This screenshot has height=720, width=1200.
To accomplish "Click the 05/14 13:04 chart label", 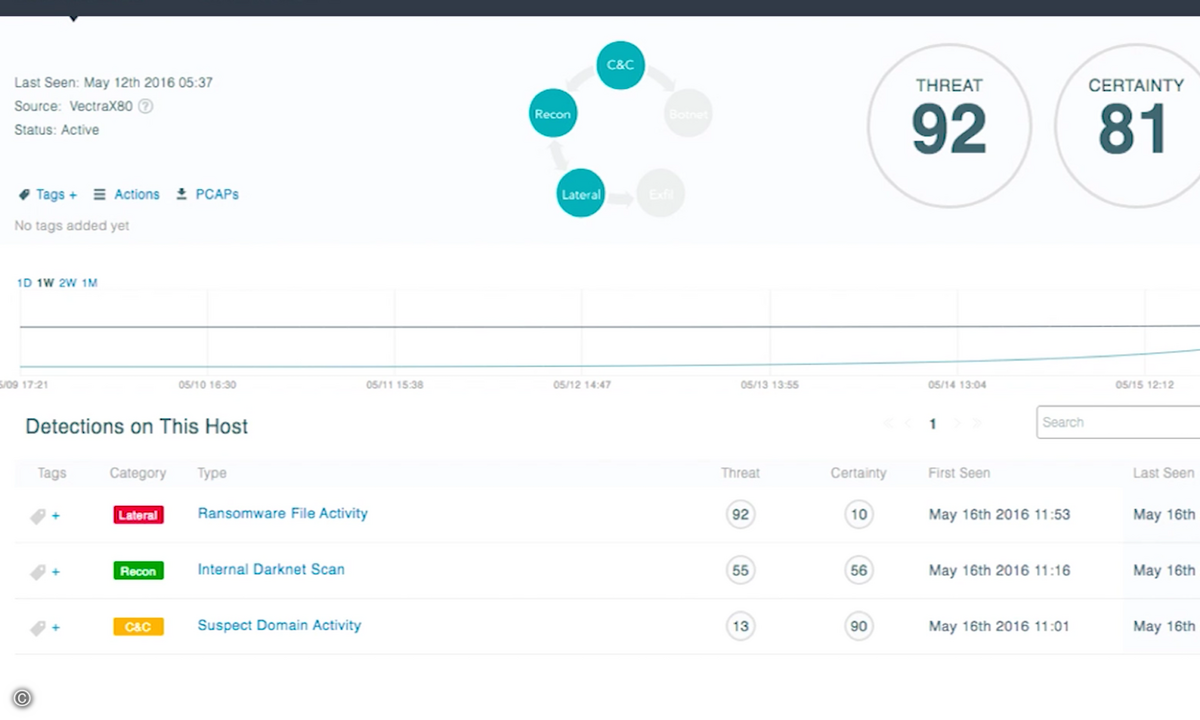I will (957, 384).
